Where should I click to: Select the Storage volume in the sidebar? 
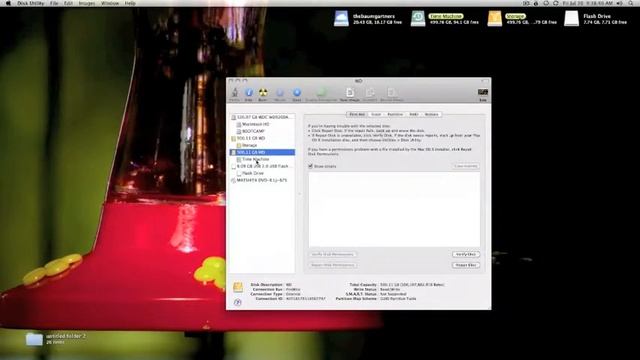[262, 145]
